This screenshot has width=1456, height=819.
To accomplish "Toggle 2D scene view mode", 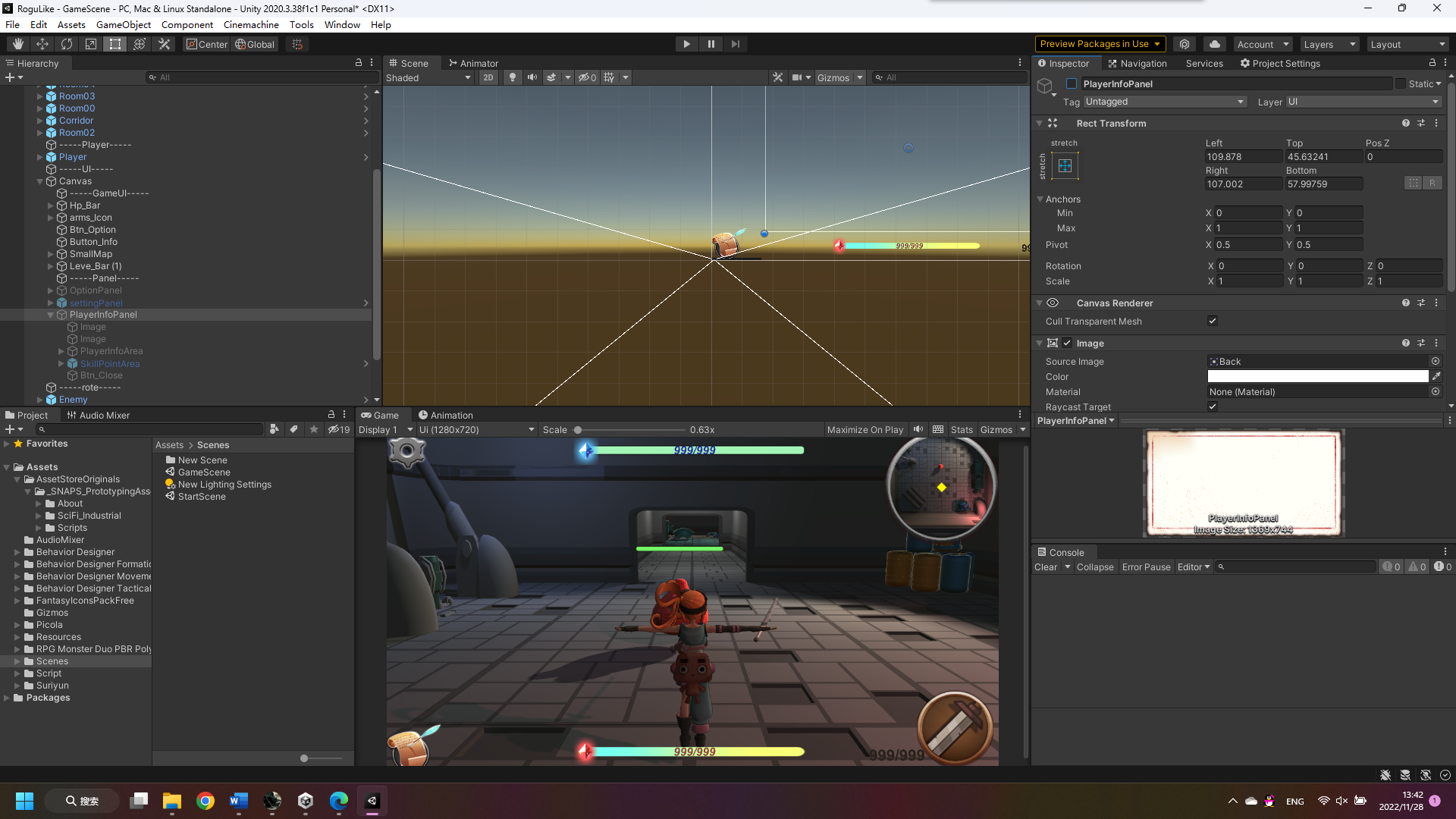I will coord(488,77).
